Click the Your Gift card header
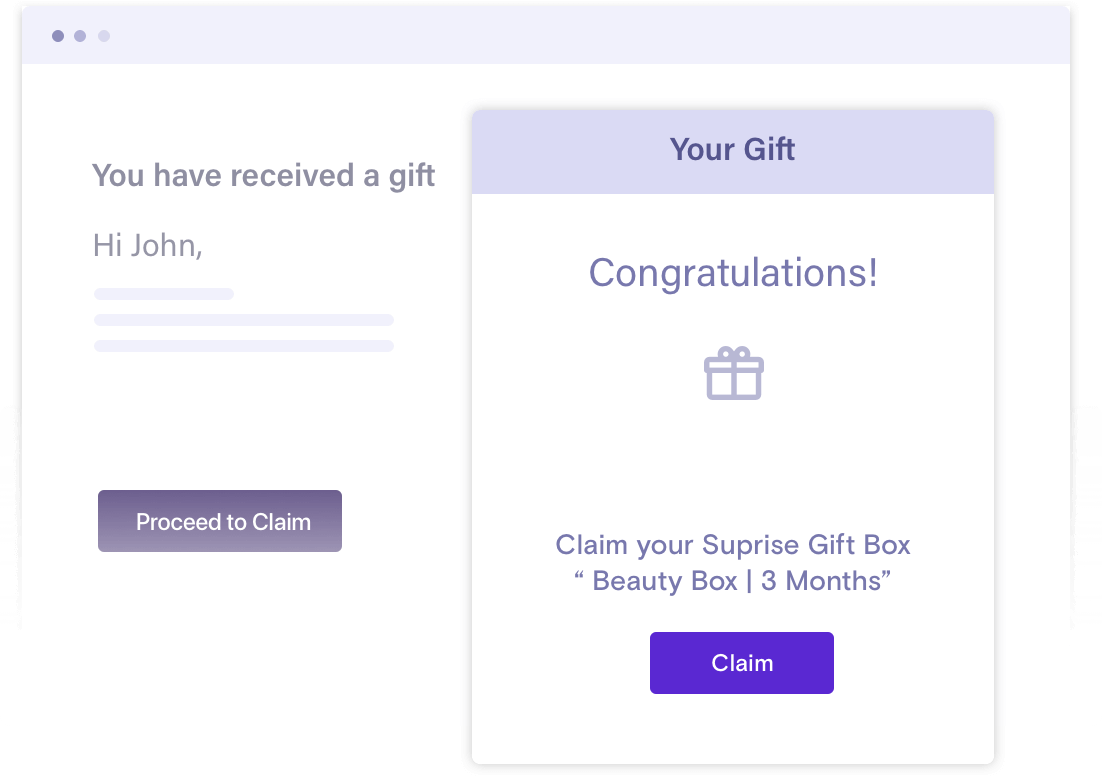The width and height of the screenshot is (1102, 776). point(733,151)
